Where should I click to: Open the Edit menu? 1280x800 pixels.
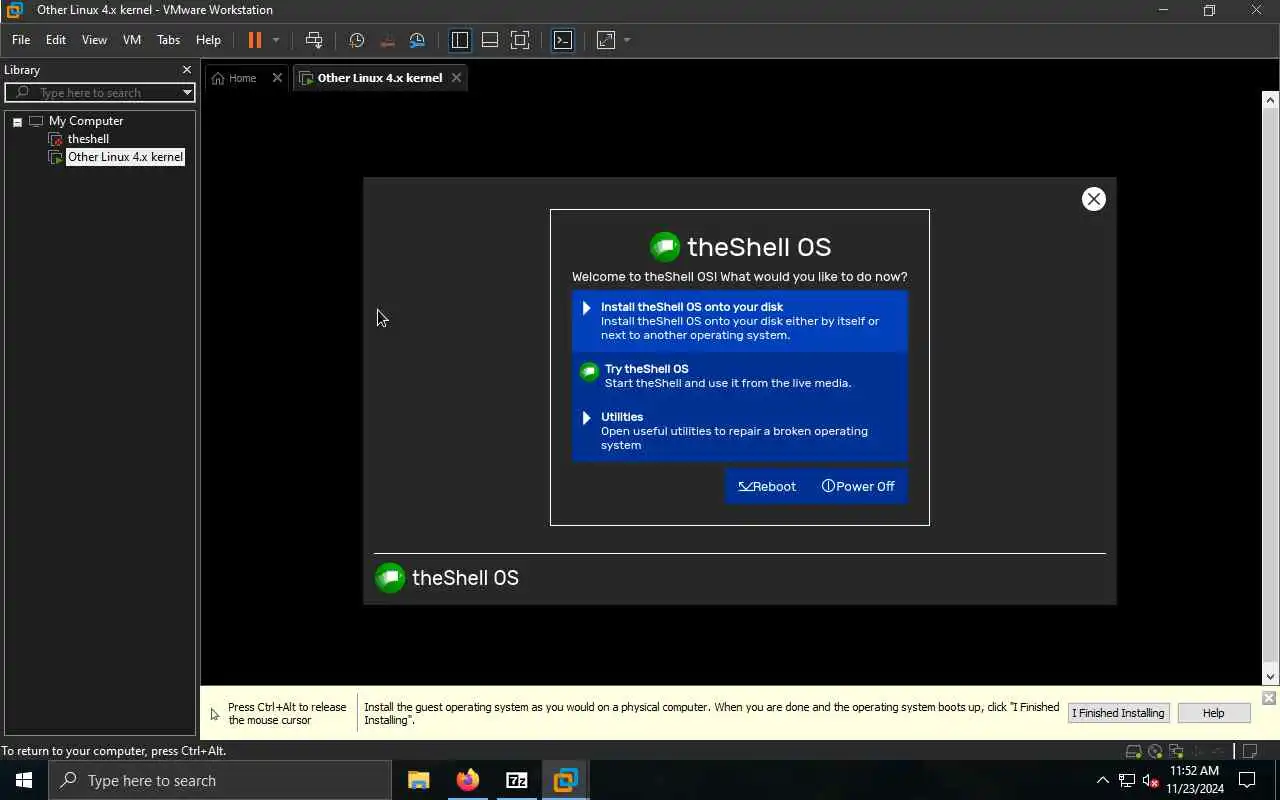[x=56, y=40]
